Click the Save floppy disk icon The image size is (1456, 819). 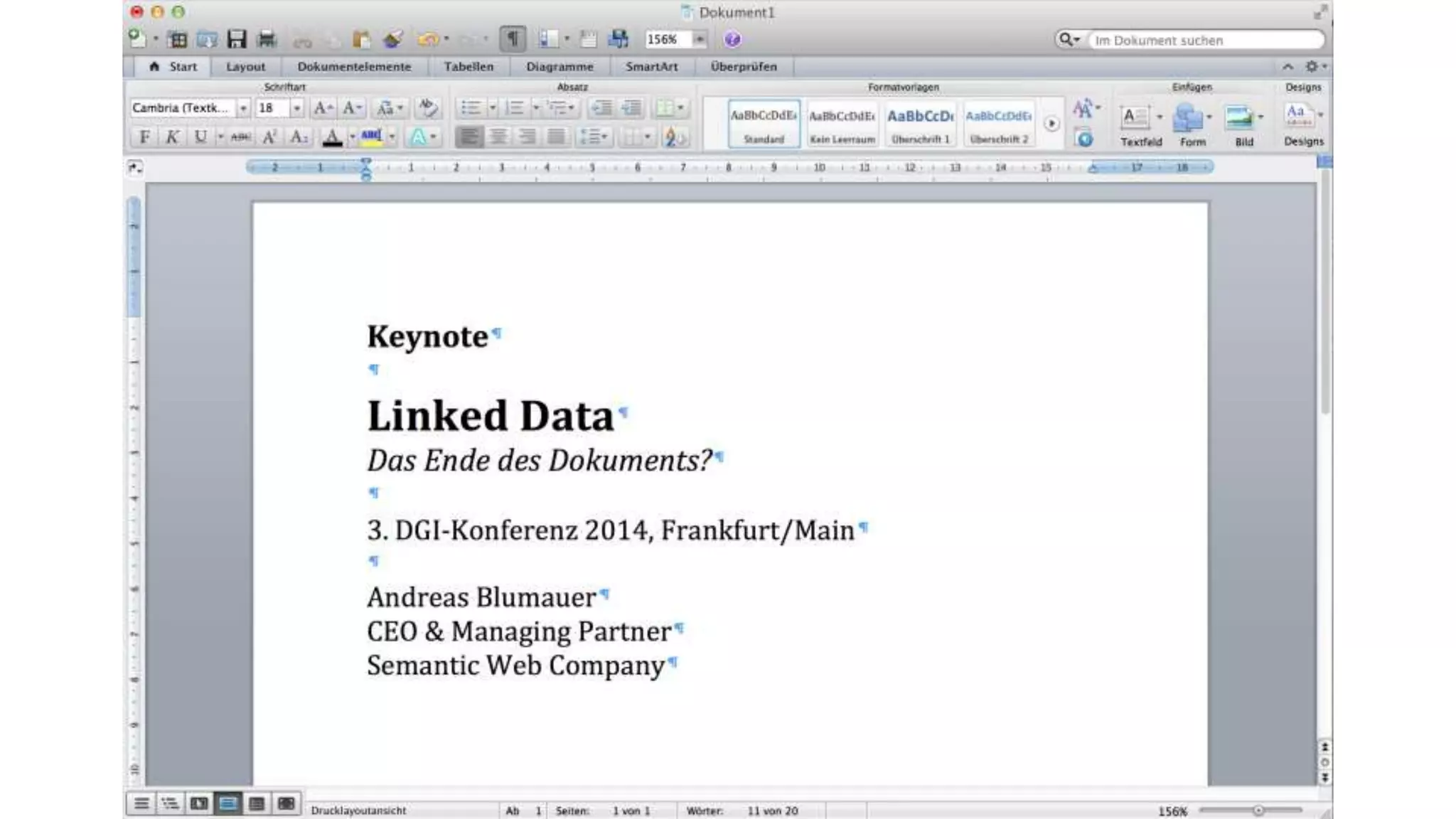point(236,39)
